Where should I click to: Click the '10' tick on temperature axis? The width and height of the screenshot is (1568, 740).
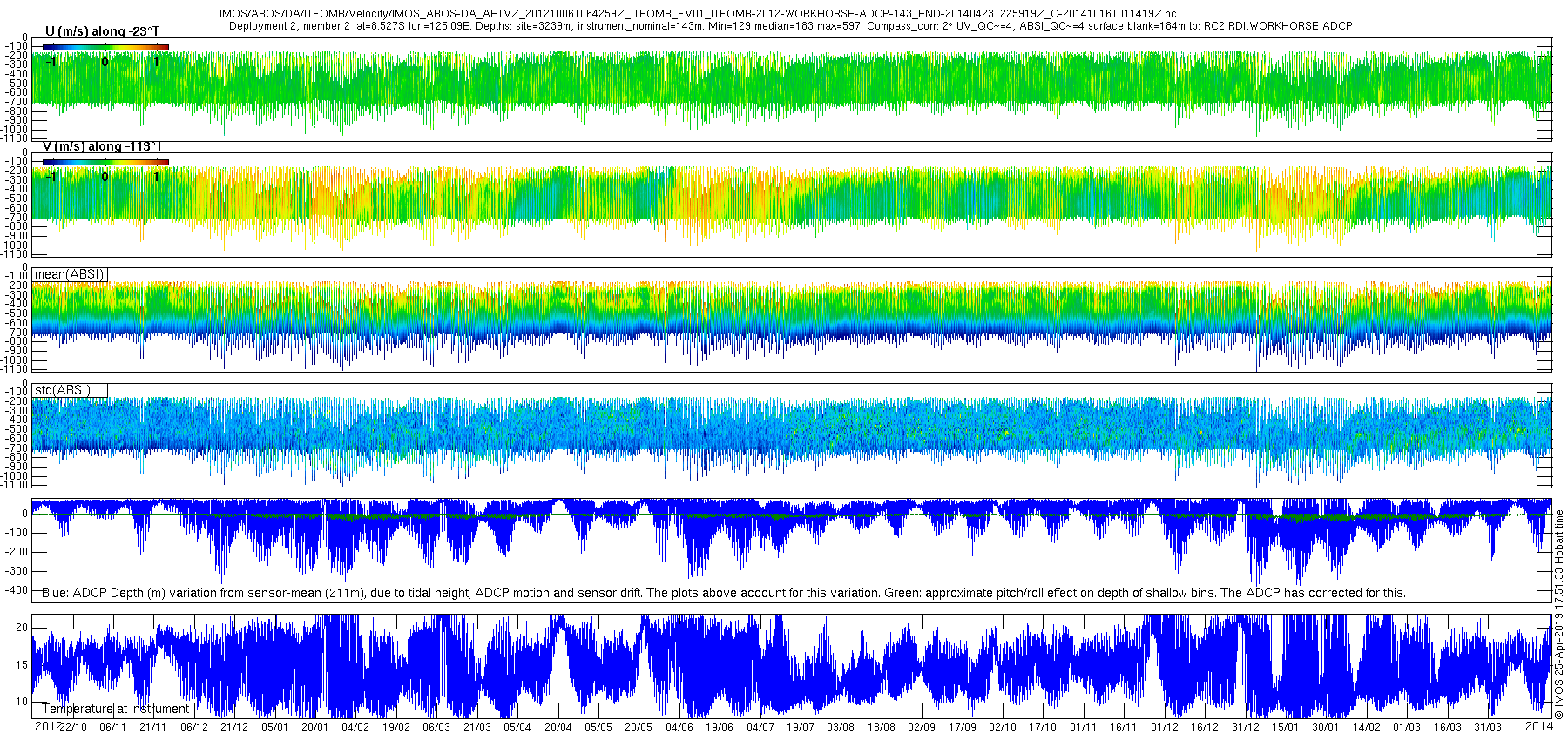point(22,701)
